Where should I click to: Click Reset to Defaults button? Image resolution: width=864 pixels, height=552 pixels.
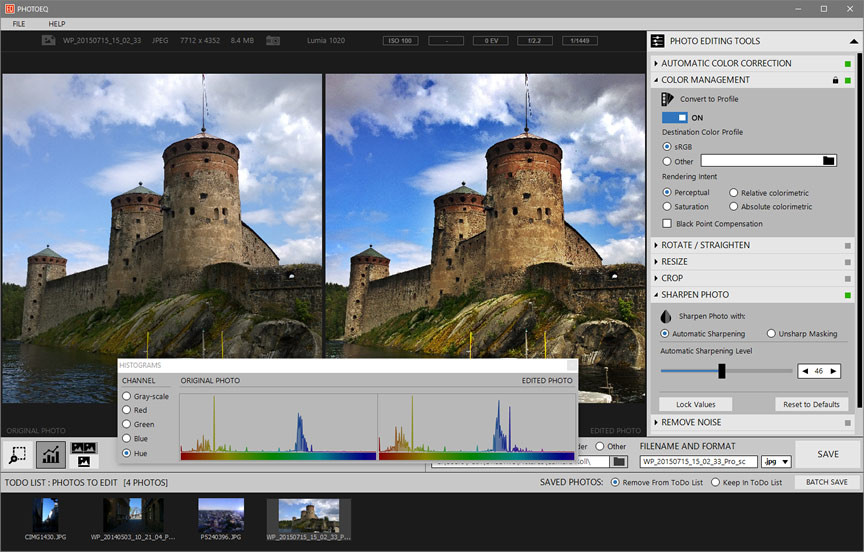coord(811,404)
